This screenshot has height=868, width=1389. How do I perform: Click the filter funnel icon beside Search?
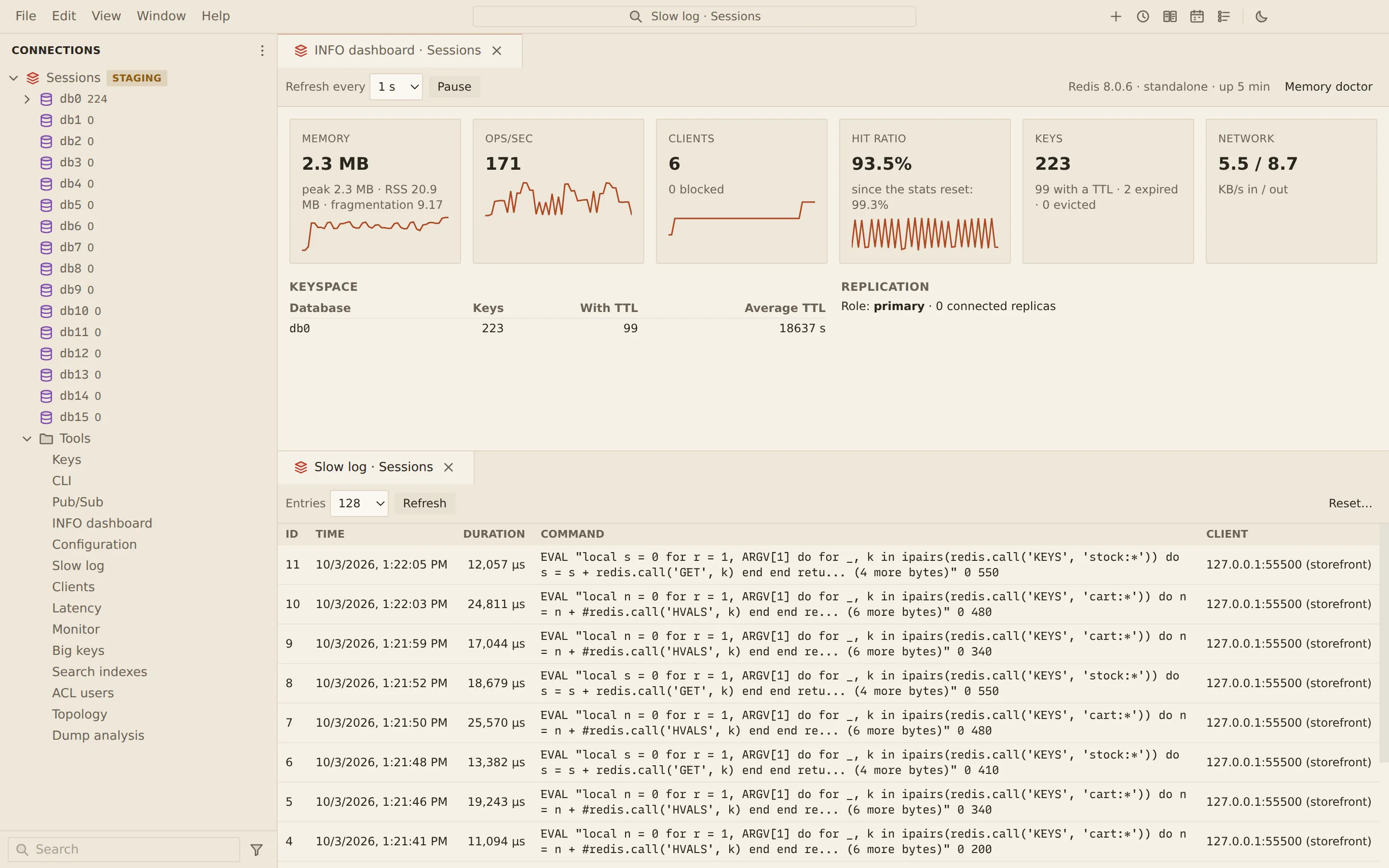[257, 849]
